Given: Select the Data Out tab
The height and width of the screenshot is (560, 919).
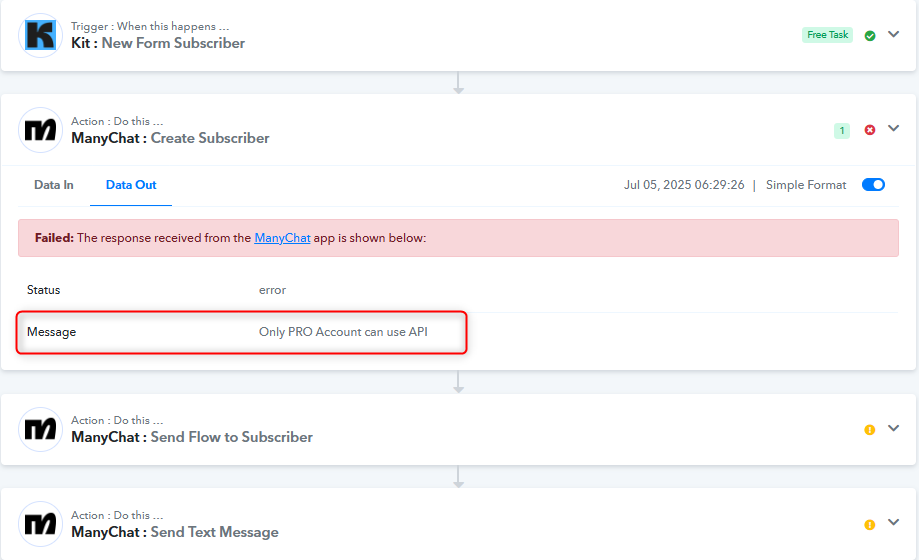Looking at the screenshot, I should pyautogui.click(x=131, y=185).
